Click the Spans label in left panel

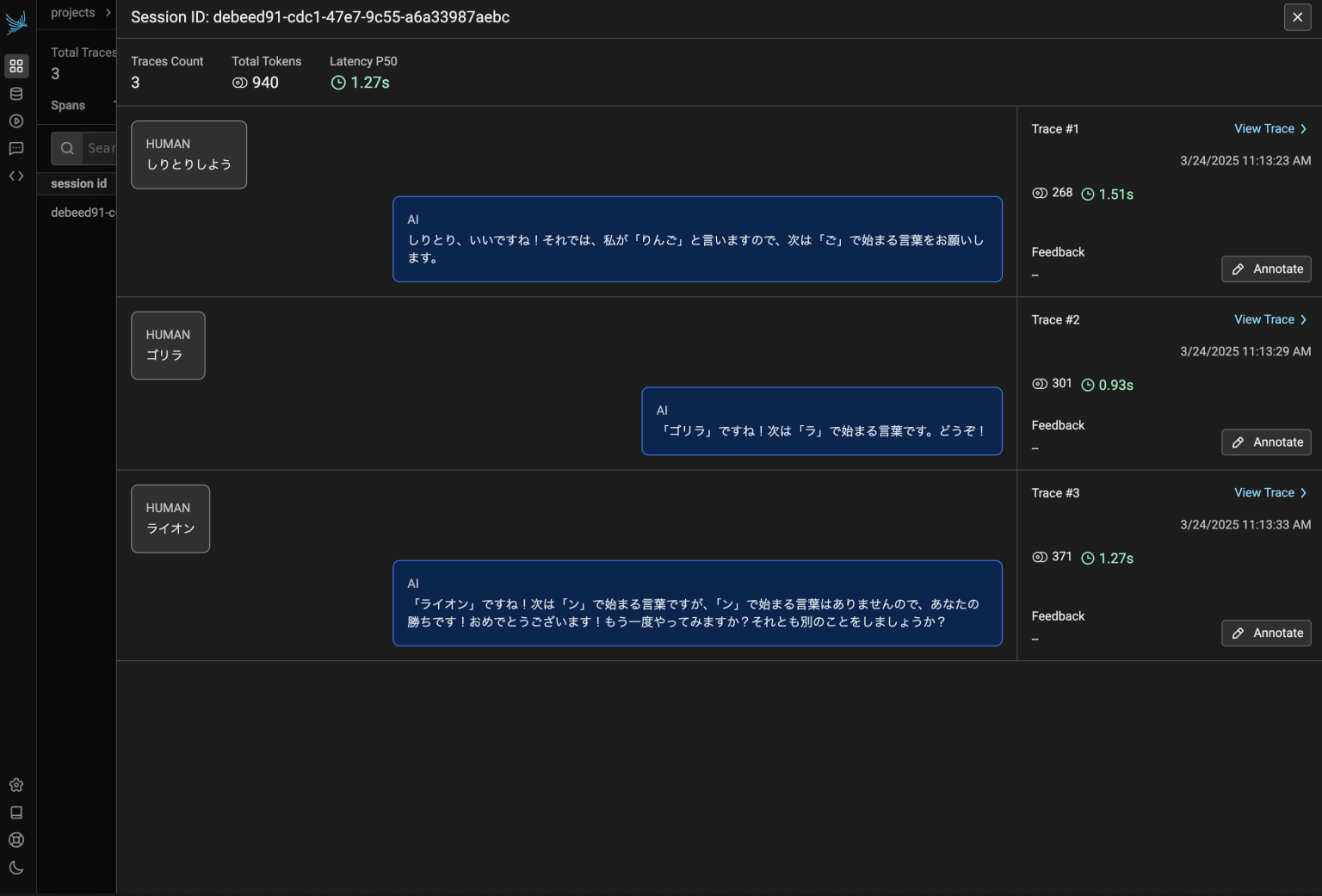coord(68,105)
